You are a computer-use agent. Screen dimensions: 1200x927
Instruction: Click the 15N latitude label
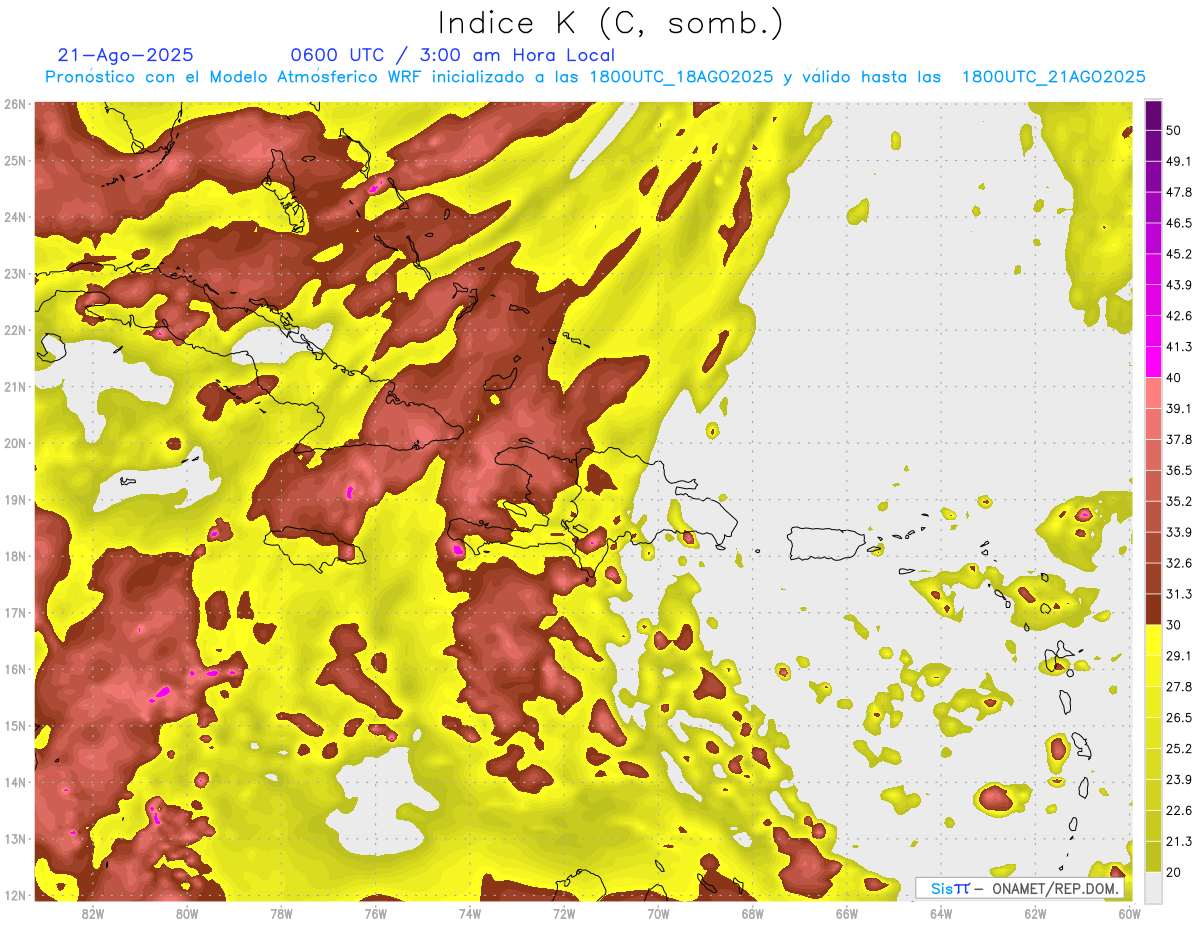15,726
